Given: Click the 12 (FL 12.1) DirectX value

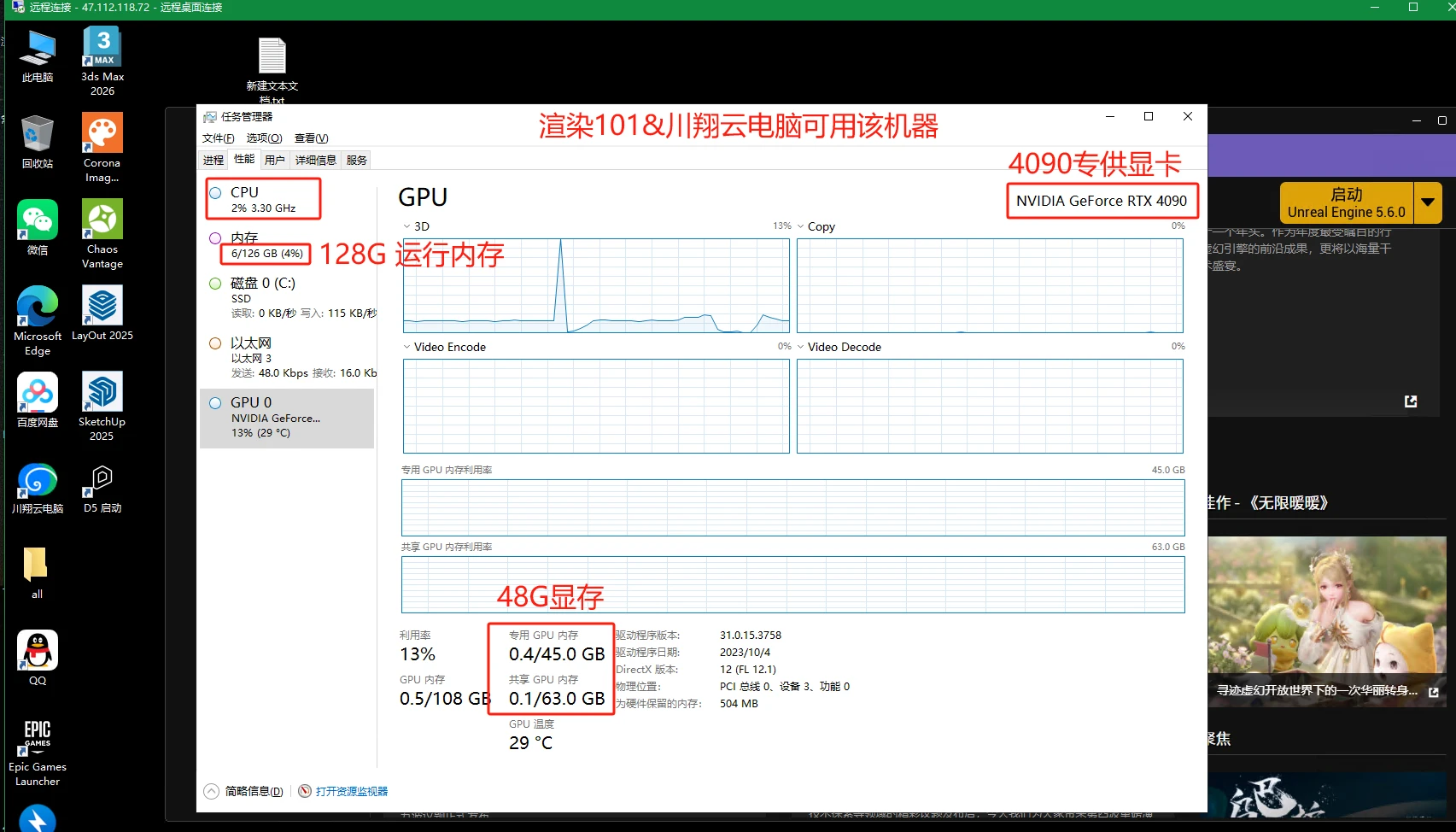Looking at the screenshot, I should 748,669.
